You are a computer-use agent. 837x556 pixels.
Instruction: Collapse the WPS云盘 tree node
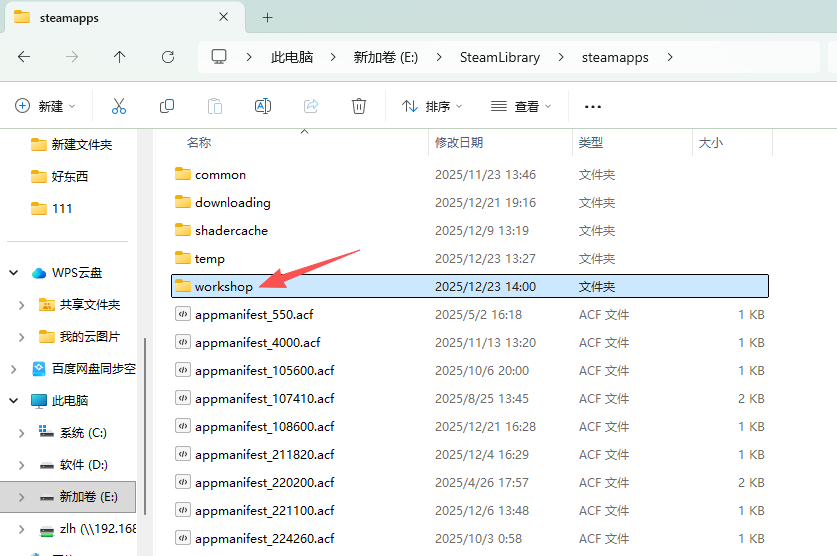click(14, 273)
